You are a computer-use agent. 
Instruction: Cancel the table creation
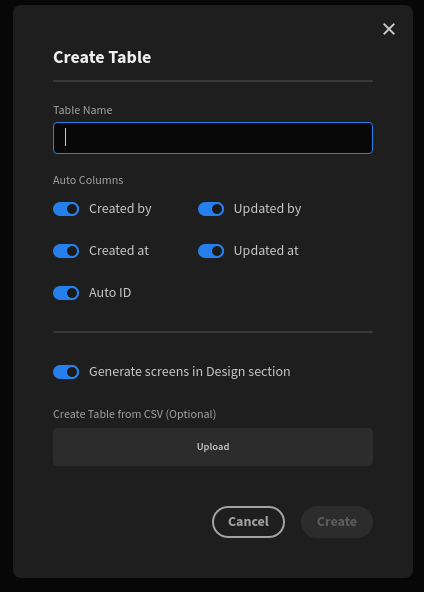tap(248, 521)
